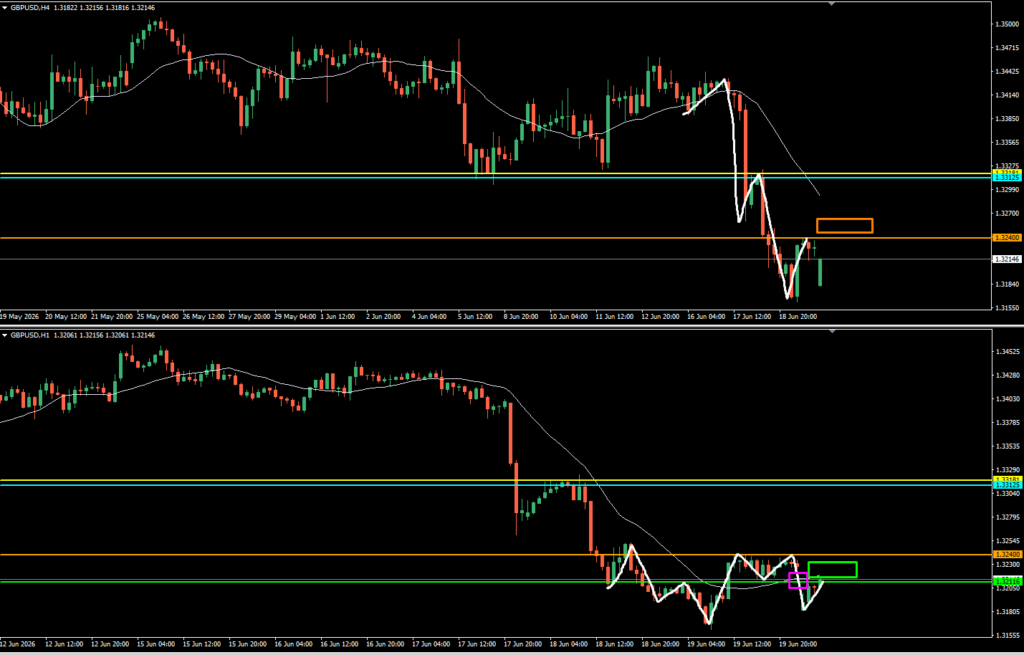This screenshot has width=1024, height=655.
Task: Open the GBPUSD,H4 chart title dropdown arrow
Action: [x=5, y=8]
